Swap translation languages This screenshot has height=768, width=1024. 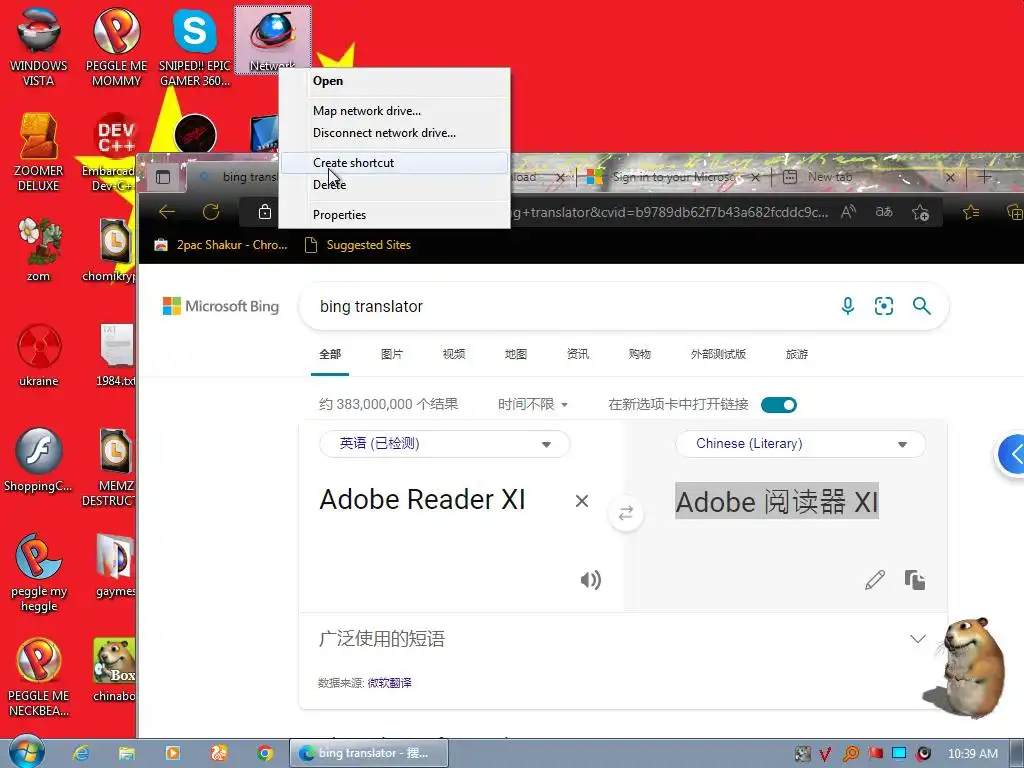tap(626, 513)
